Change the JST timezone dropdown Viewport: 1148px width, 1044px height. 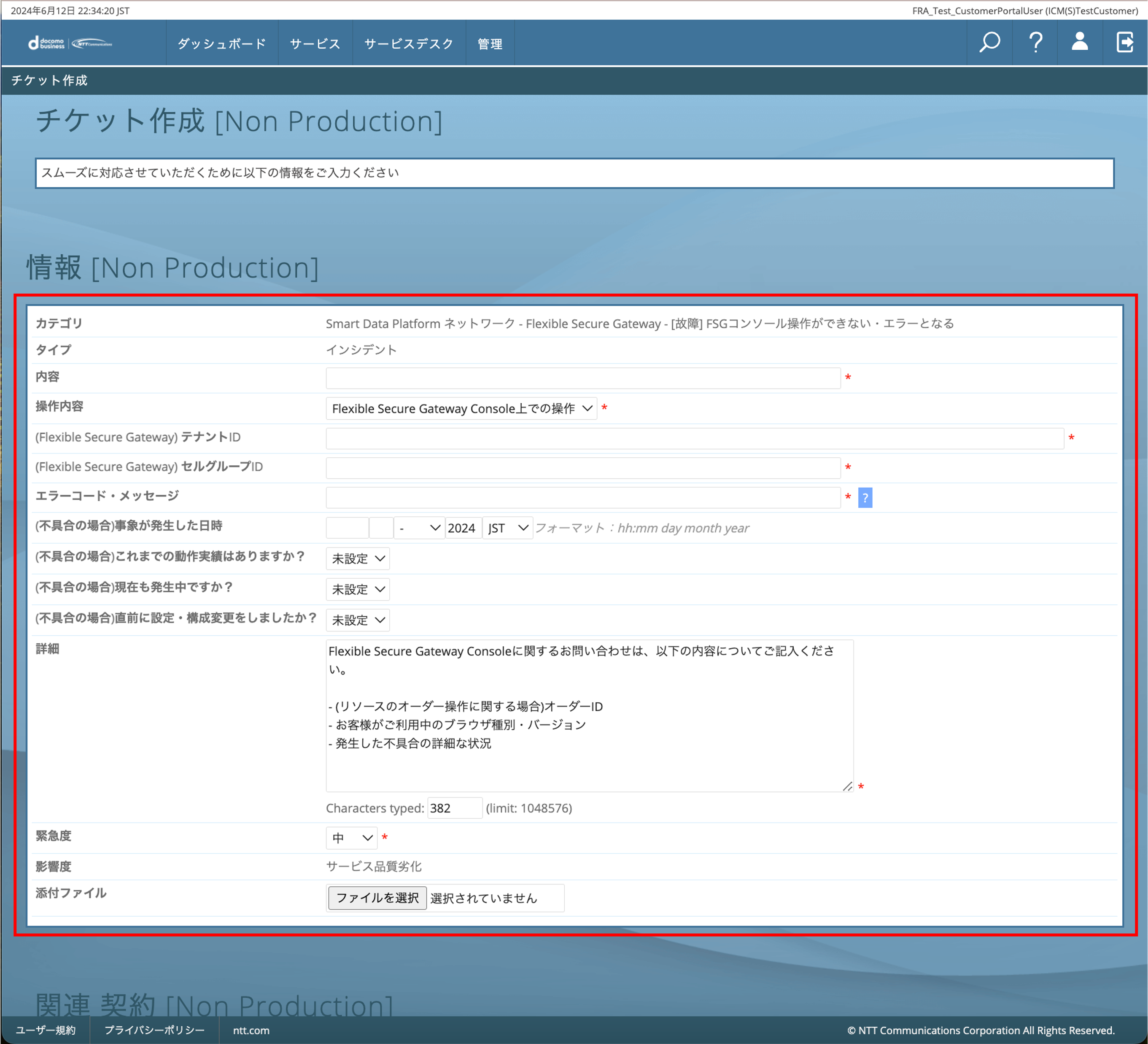tap(507, 528)
